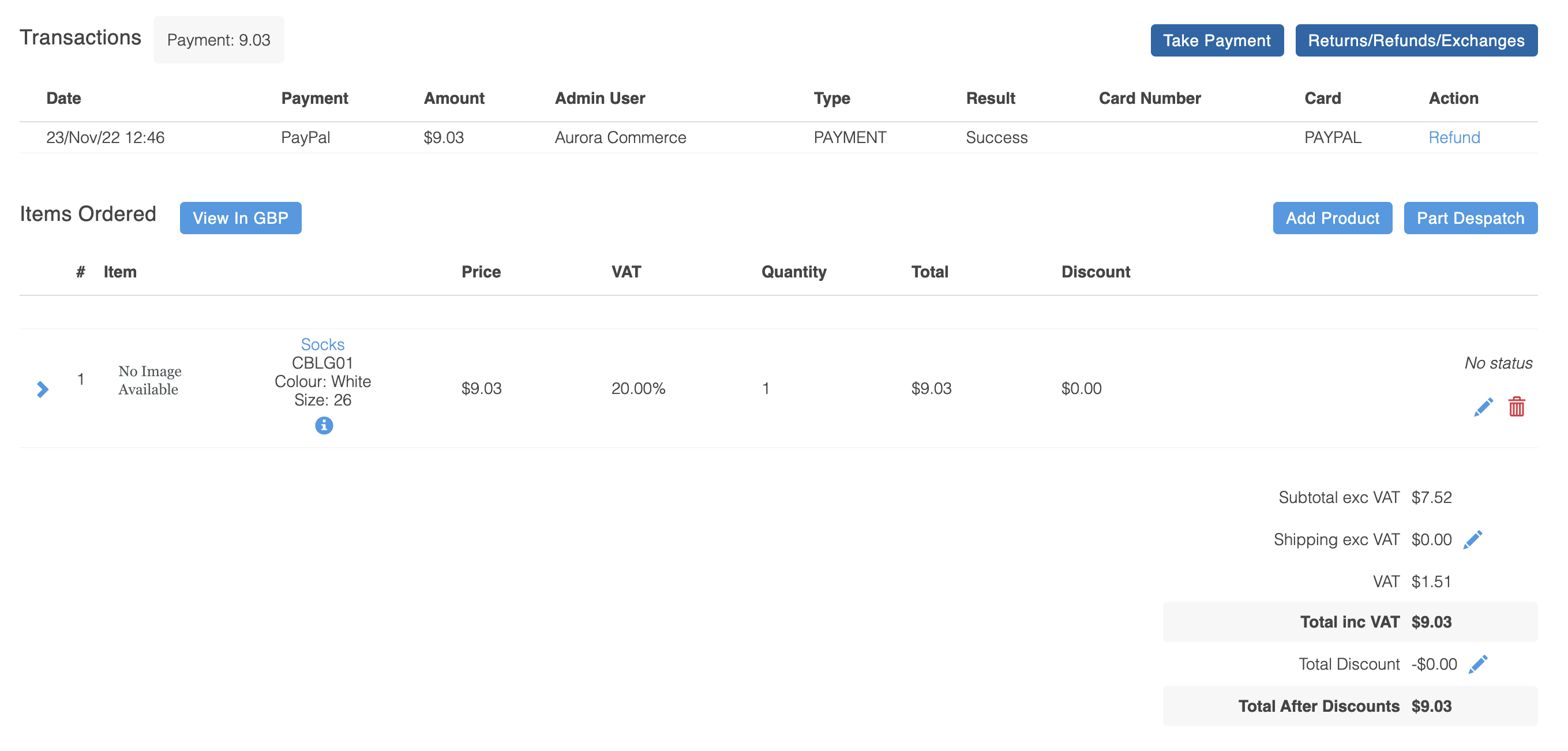Click the Date column header

click(63, 99)
